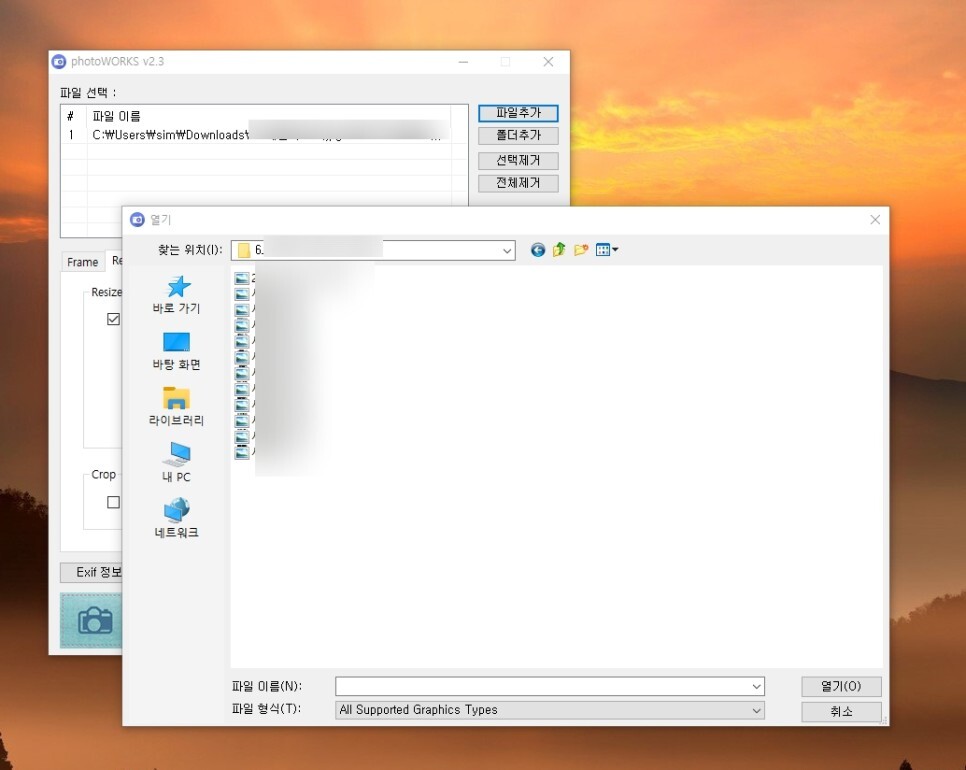Viewport: 966px width, 770px height.
Task: Select 바로 가기 quick access in sidebar
Action: (176, 295)
